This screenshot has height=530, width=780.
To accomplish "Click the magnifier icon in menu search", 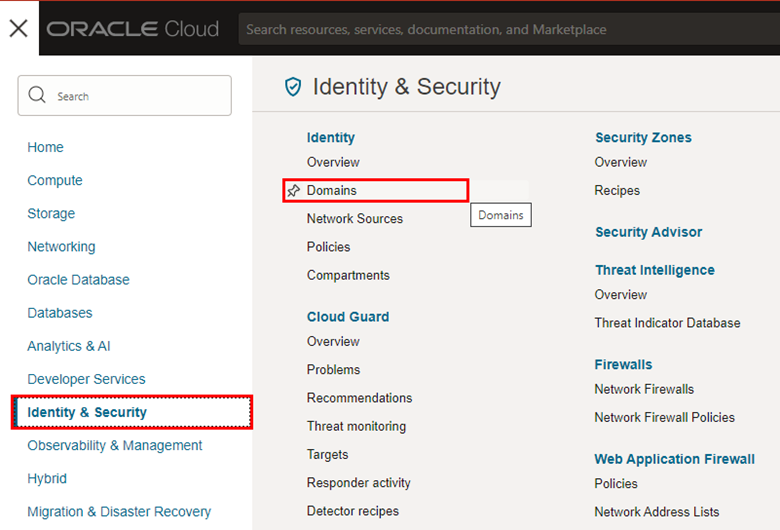I will (37, 95).
